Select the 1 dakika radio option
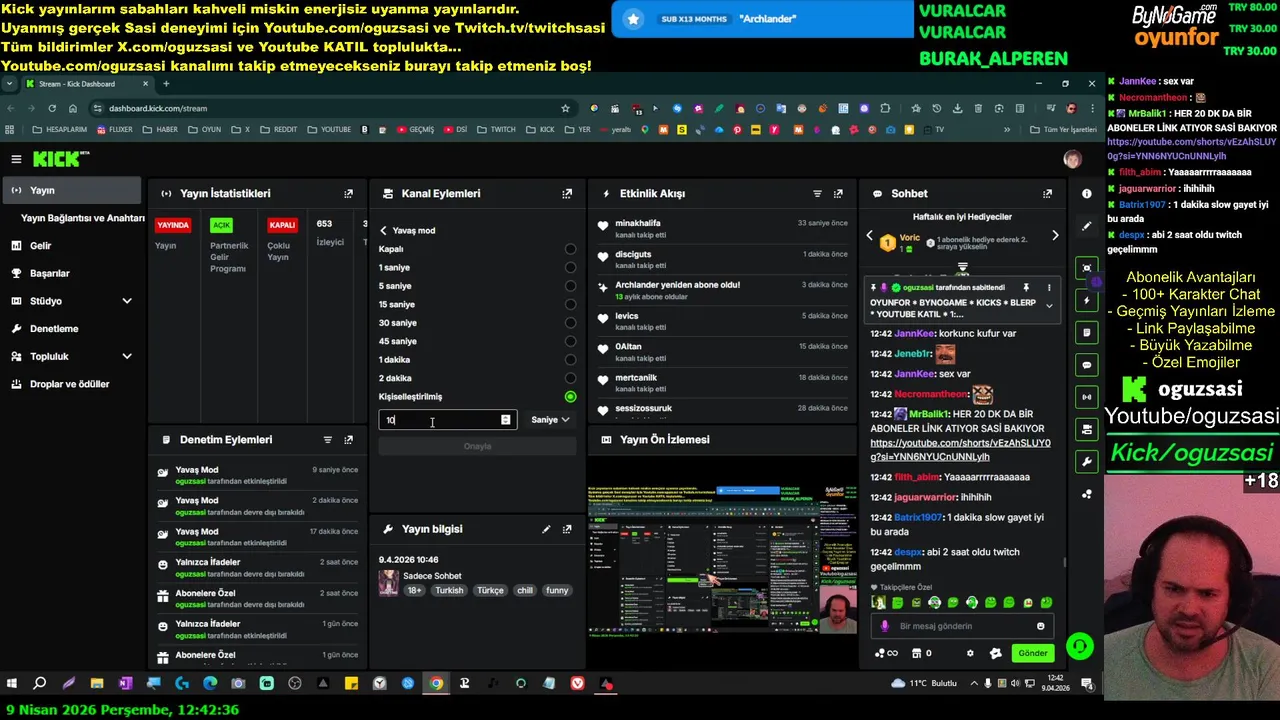Screen dimensions: 1280x720 tap(570, 360)
